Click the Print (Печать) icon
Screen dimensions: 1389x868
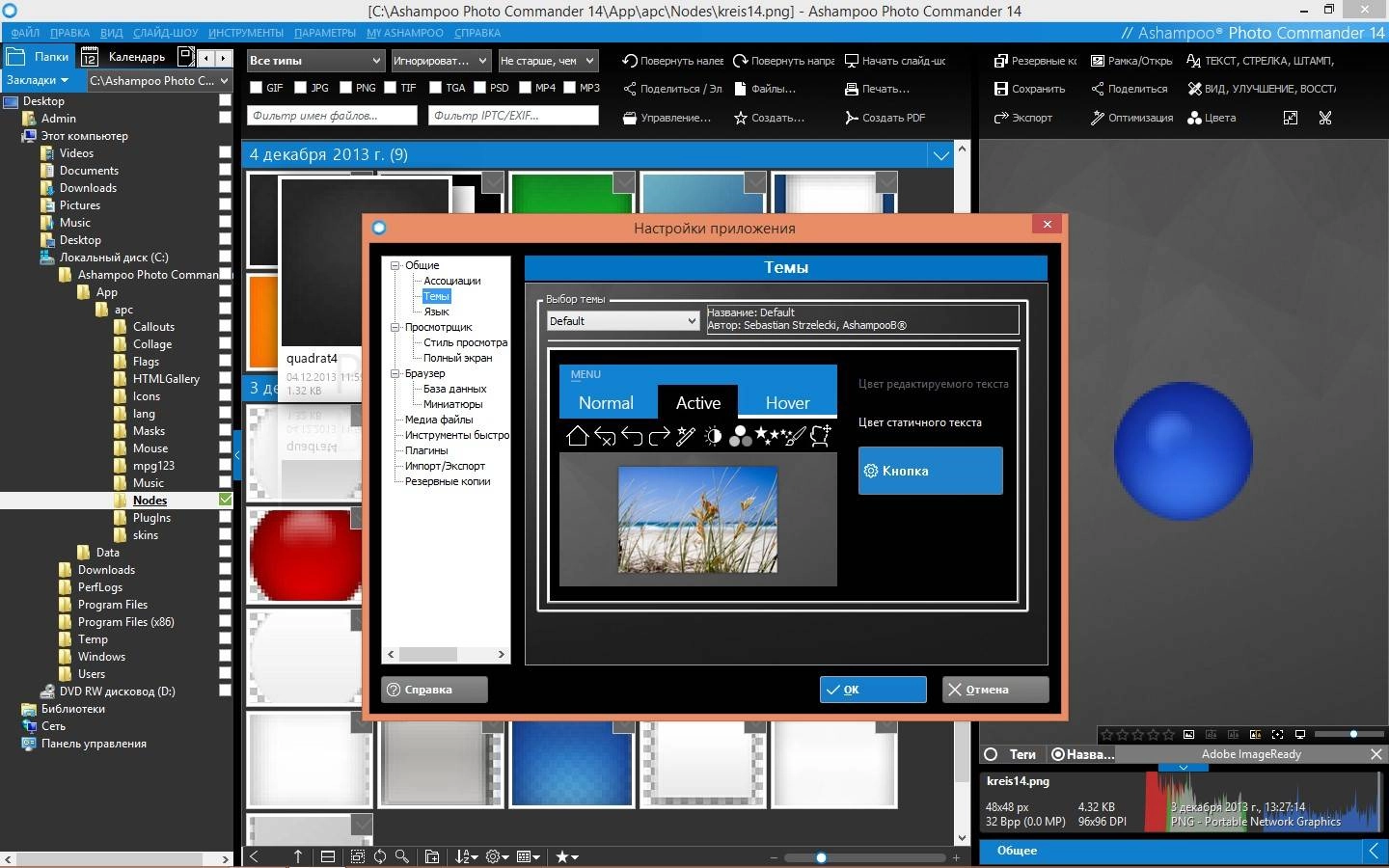tap(852, 89)
